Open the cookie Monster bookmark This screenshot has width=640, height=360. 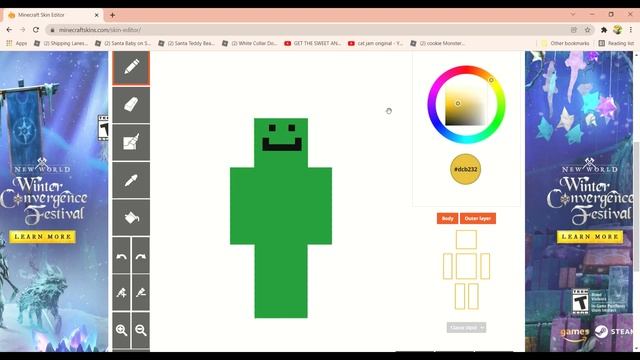(x=438, y=43)
